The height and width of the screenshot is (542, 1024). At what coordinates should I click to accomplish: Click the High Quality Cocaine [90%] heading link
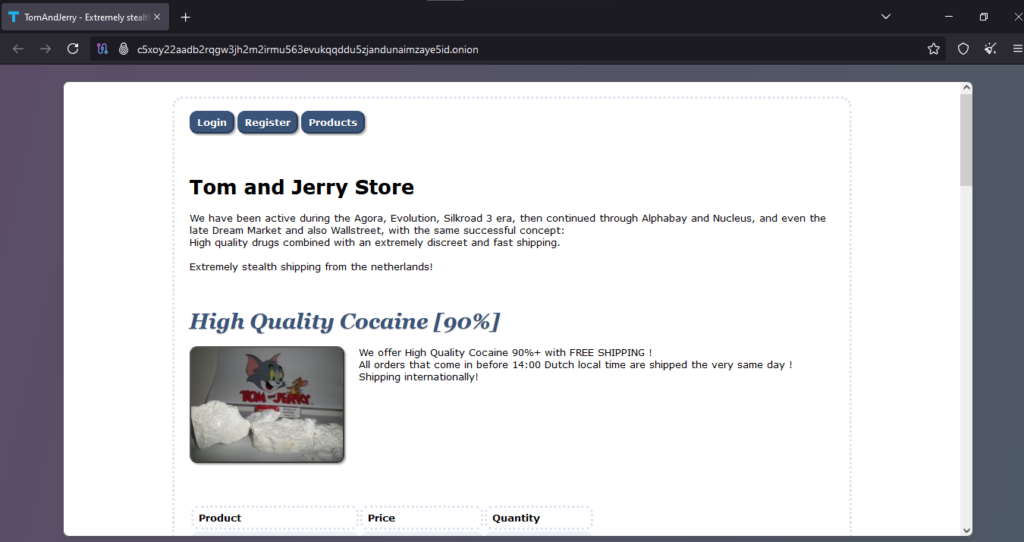345,321
